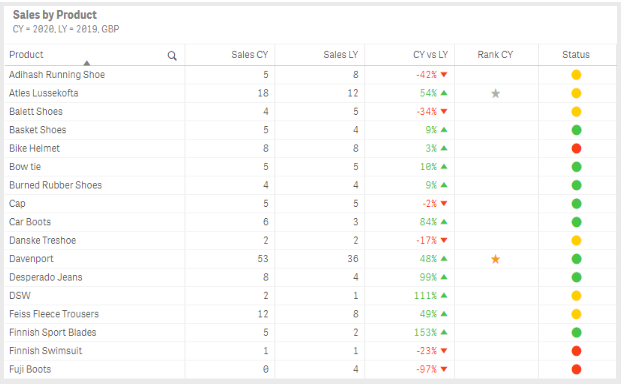Click the green up arrow for Car Boots
Image resolution: width=622 pixels, height=384 pixels.
pyautogui.click(x=444, y=222)
